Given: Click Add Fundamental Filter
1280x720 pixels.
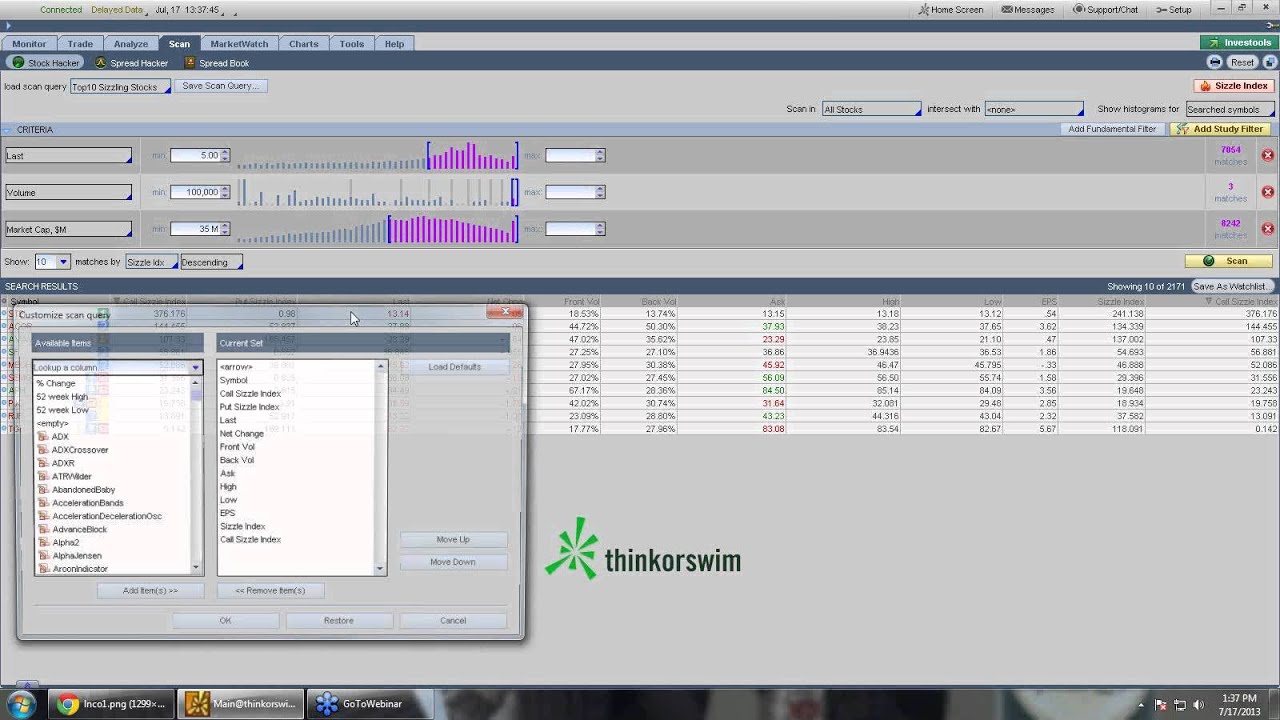Looking at the screenshot, I should 1112,129.
